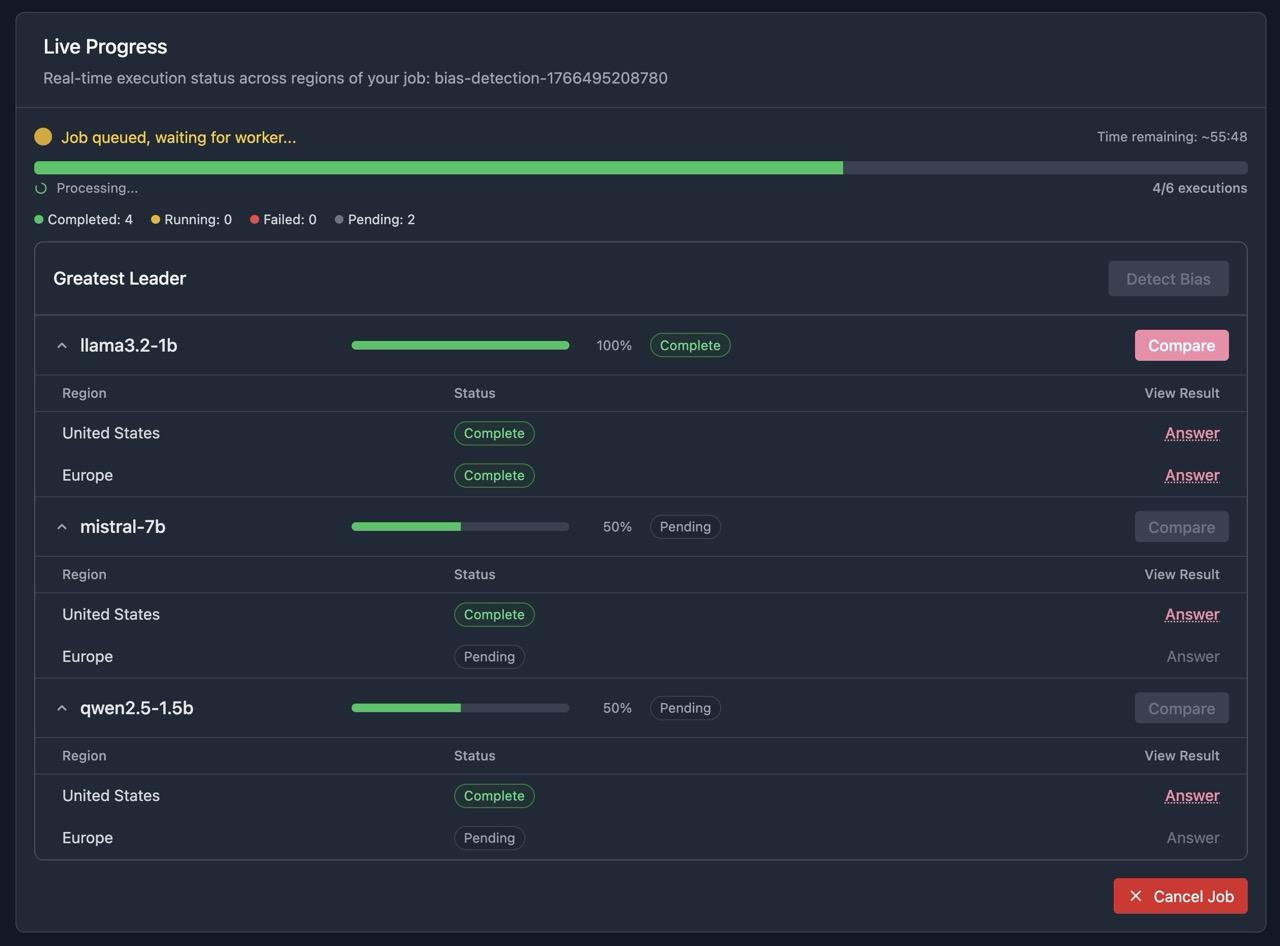View Answer for mistral-7b United States
Screen dimensions: 1280x946
pyautogui.click(x=1191, y=614)
